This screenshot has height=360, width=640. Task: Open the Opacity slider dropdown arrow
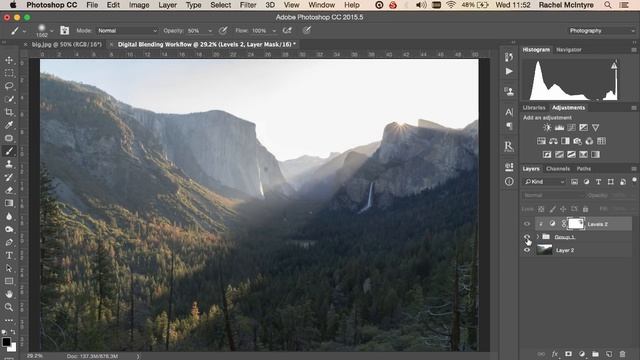210,31
